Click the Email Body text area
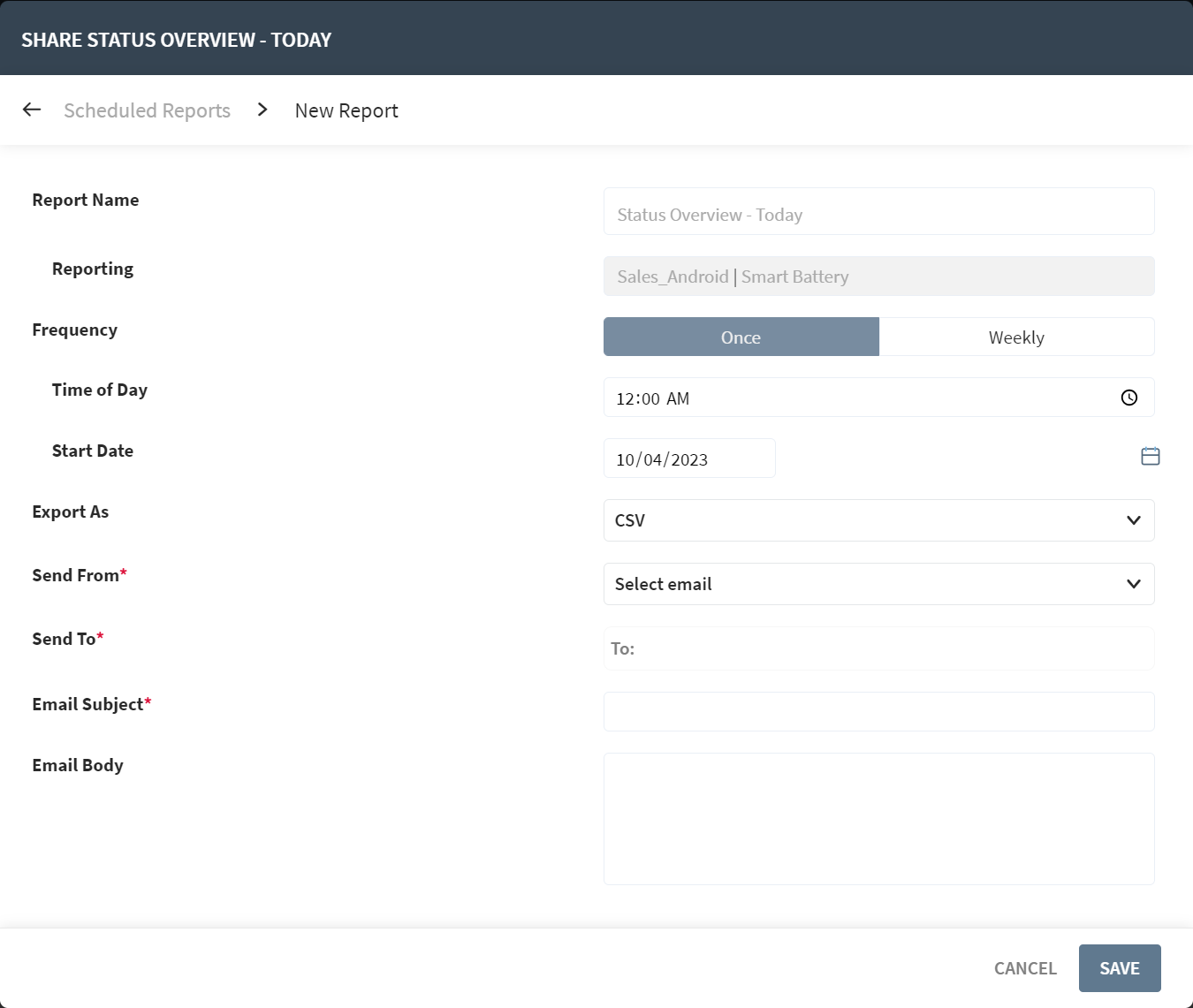 [878, 819]
